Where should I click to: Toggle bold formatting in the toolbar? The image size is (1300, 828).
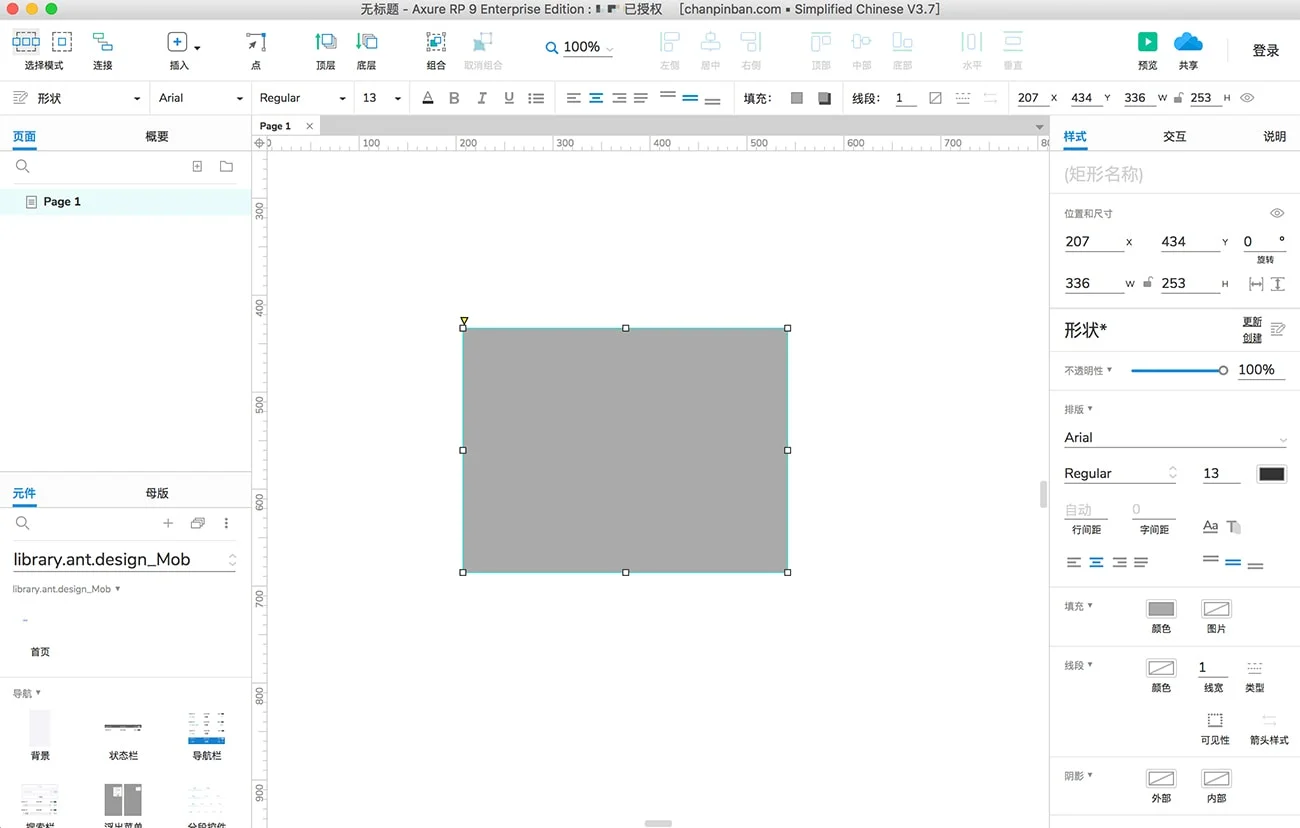(x=454, y=98)
